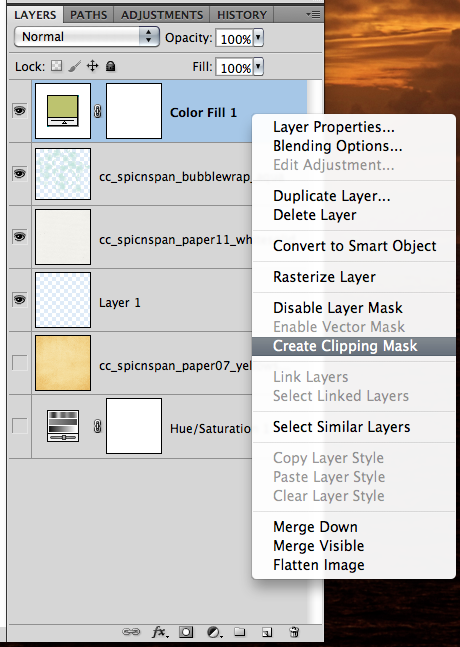Open the Fill percentage dropdown arrow
The width and height of the screenshot is (460, 647).
[258, 67]
